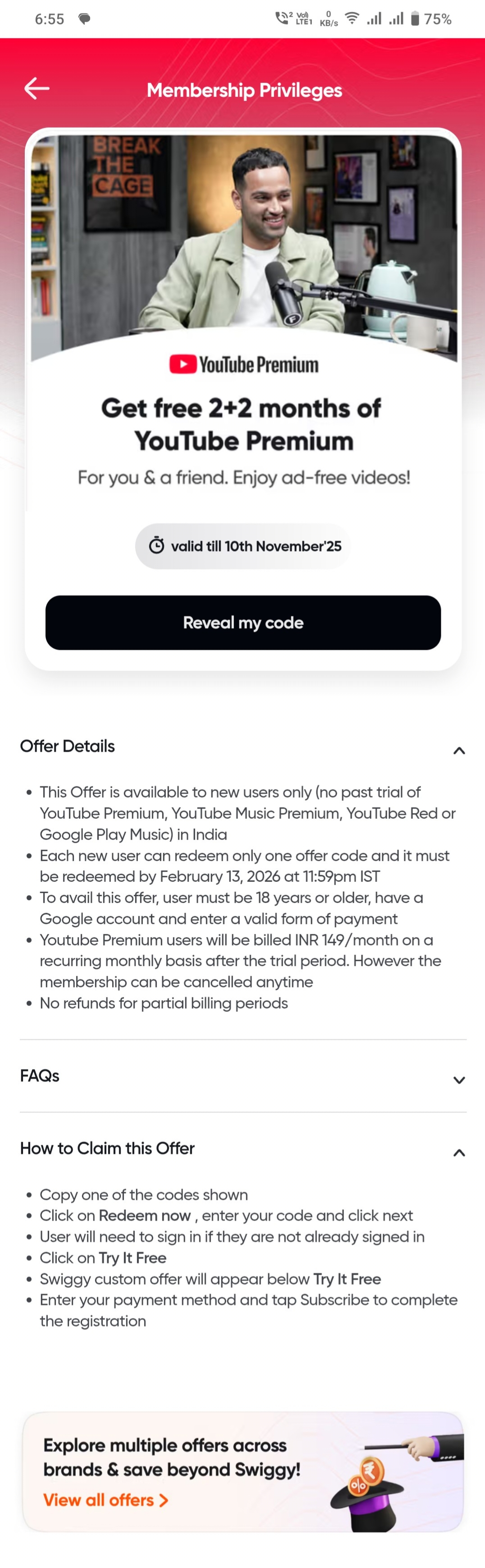Screen dimensions: 485x1568
Task: Tap the timer icon beside validity date
Action: click(156, 545)
